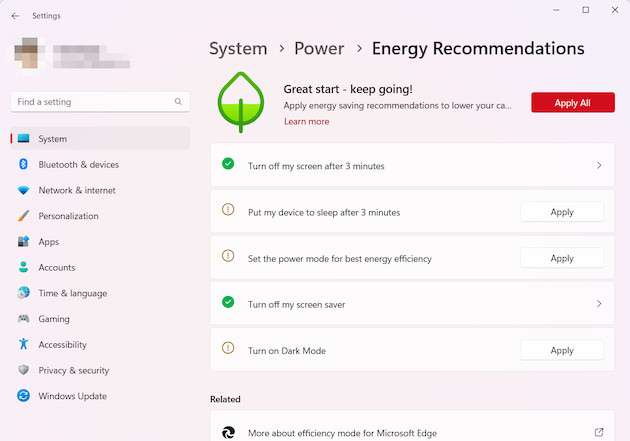Image resolution: width=630 pixels, height=441 pixels.
Task: Type in the Find a setting box
Action: 90,102
